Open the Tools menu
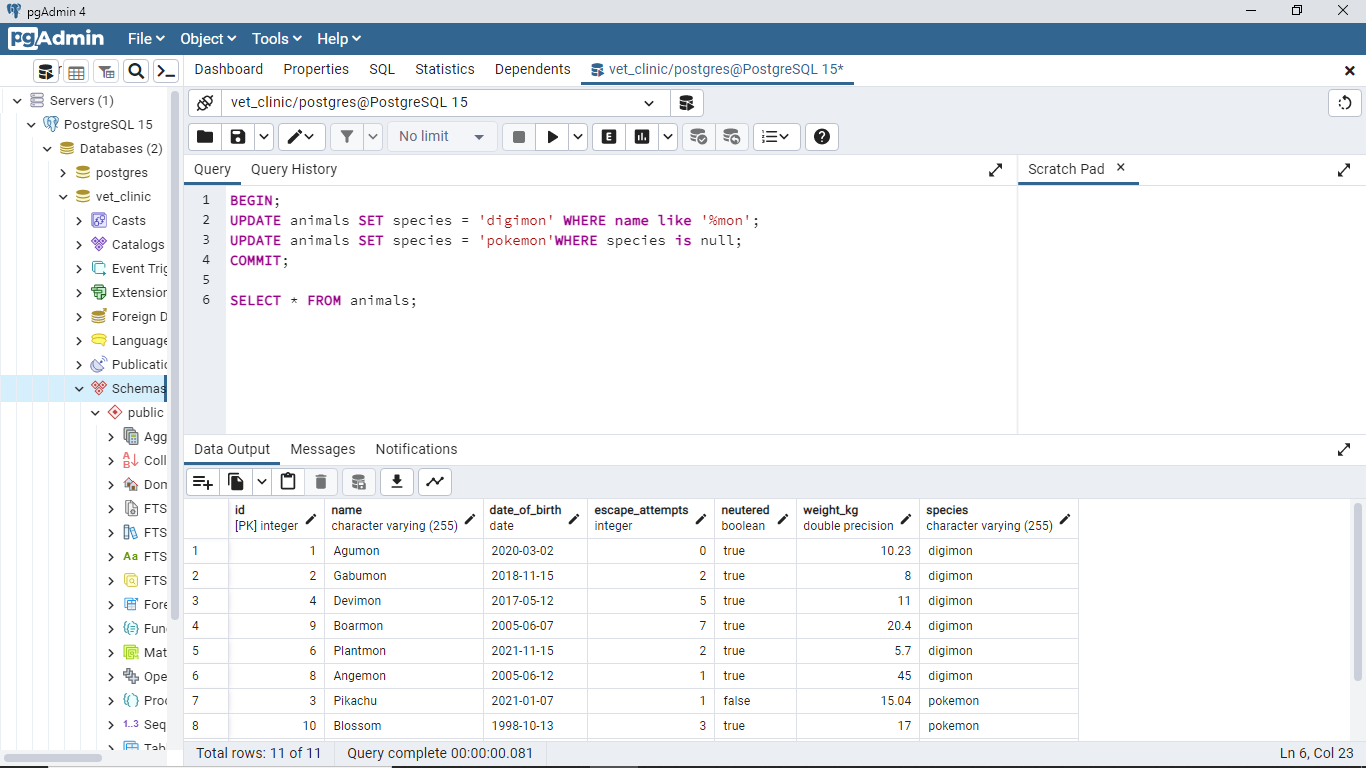This screenshot has height=768, width=1366. coord(276,39)
